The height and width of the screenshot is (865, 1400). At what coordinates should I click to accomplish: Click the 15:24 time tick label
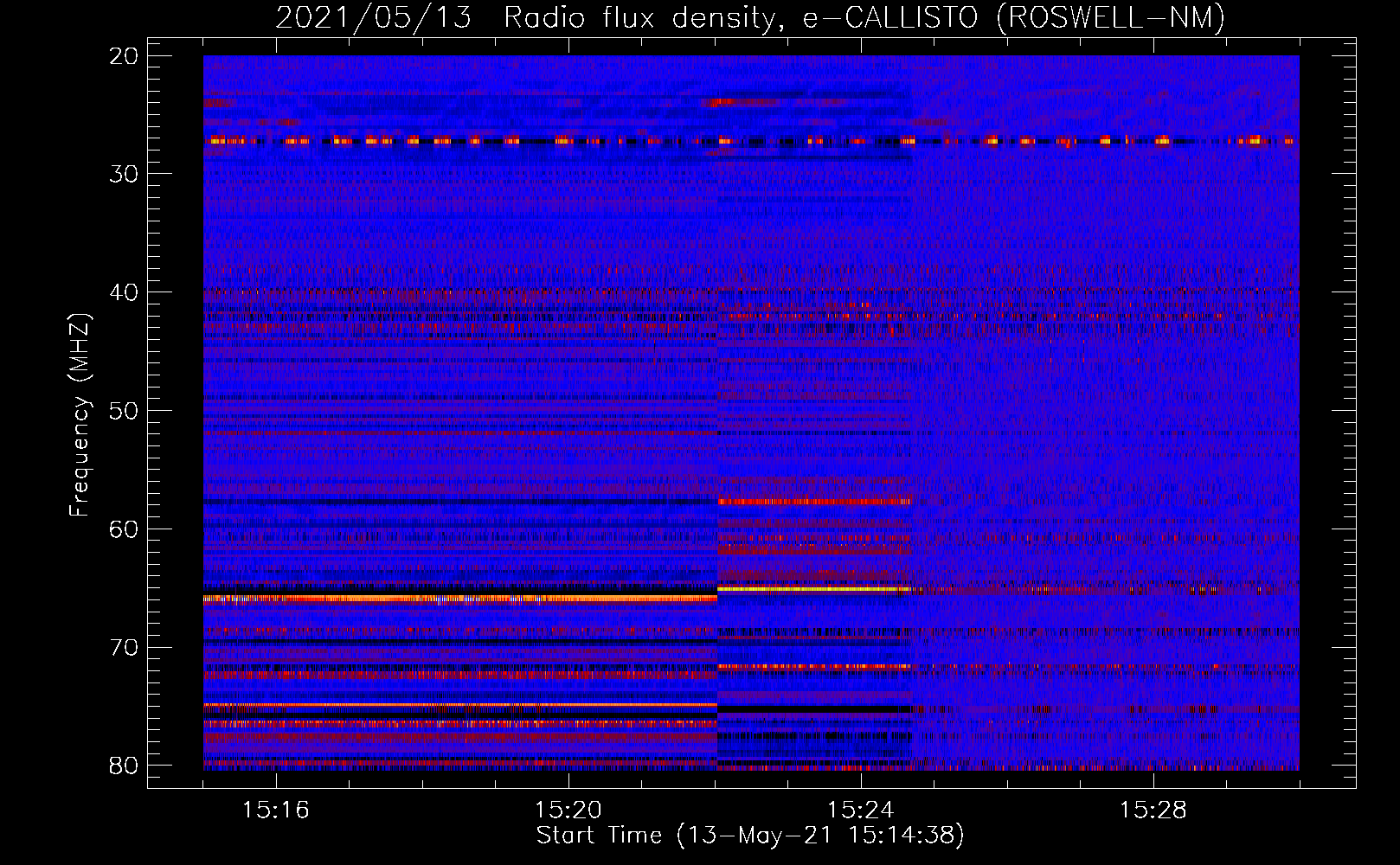point(860,811)
